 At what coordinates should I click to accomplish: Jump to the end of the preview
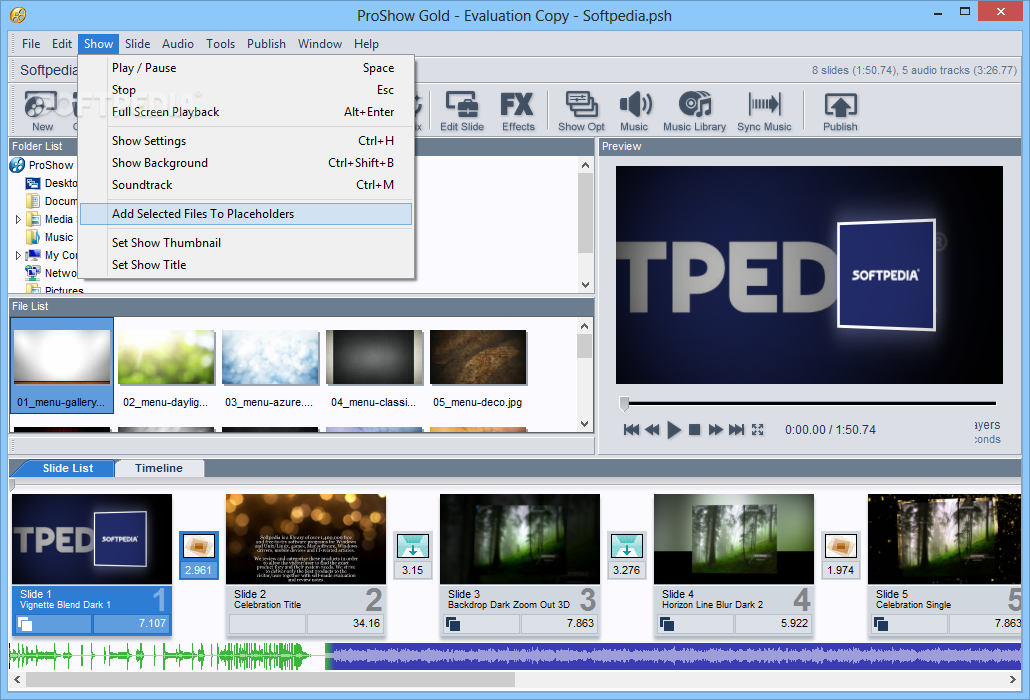point(736,429)
